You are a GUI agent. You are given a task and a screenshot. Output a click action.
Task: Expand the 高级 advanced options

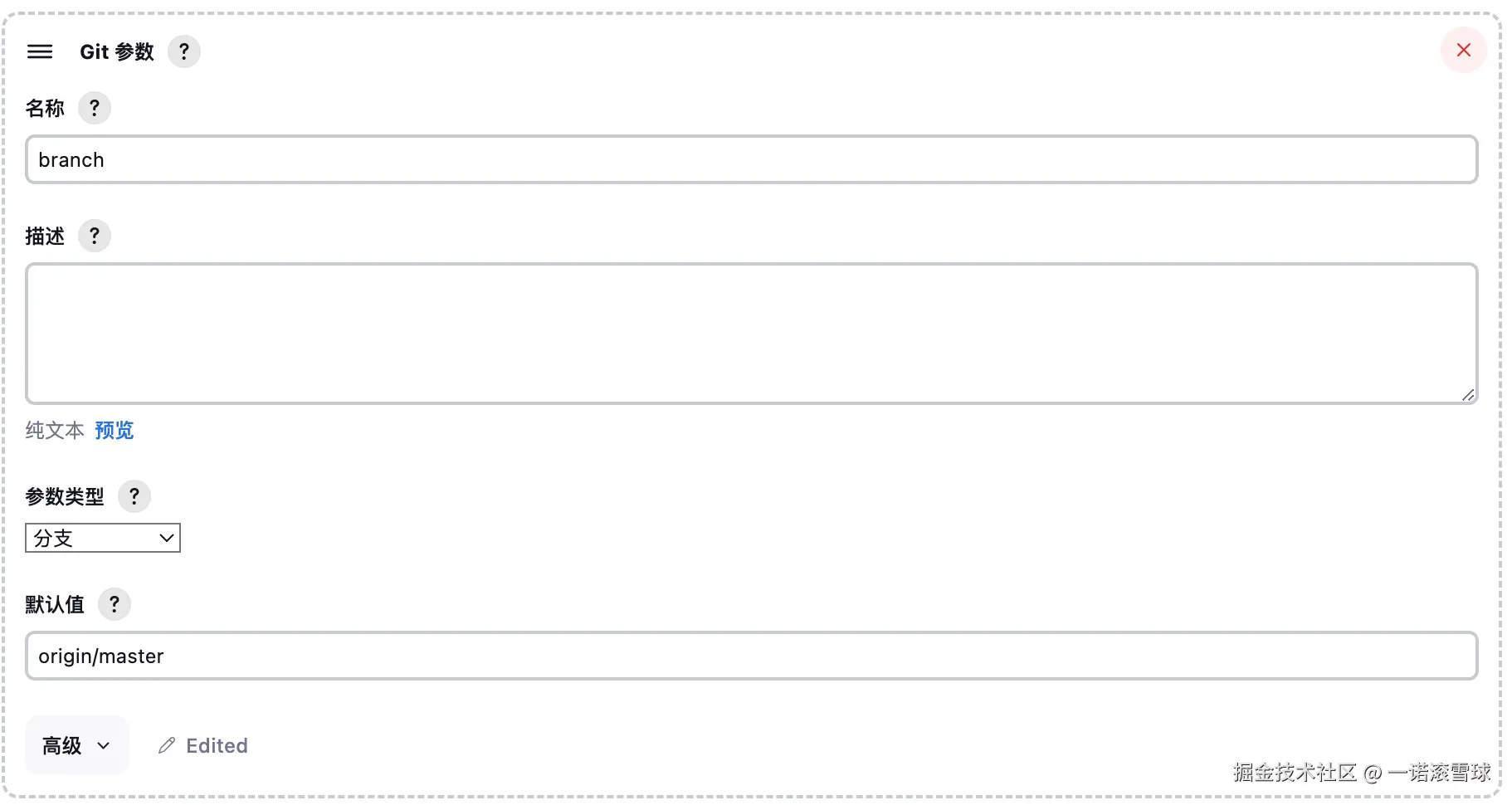click(76, 745)
